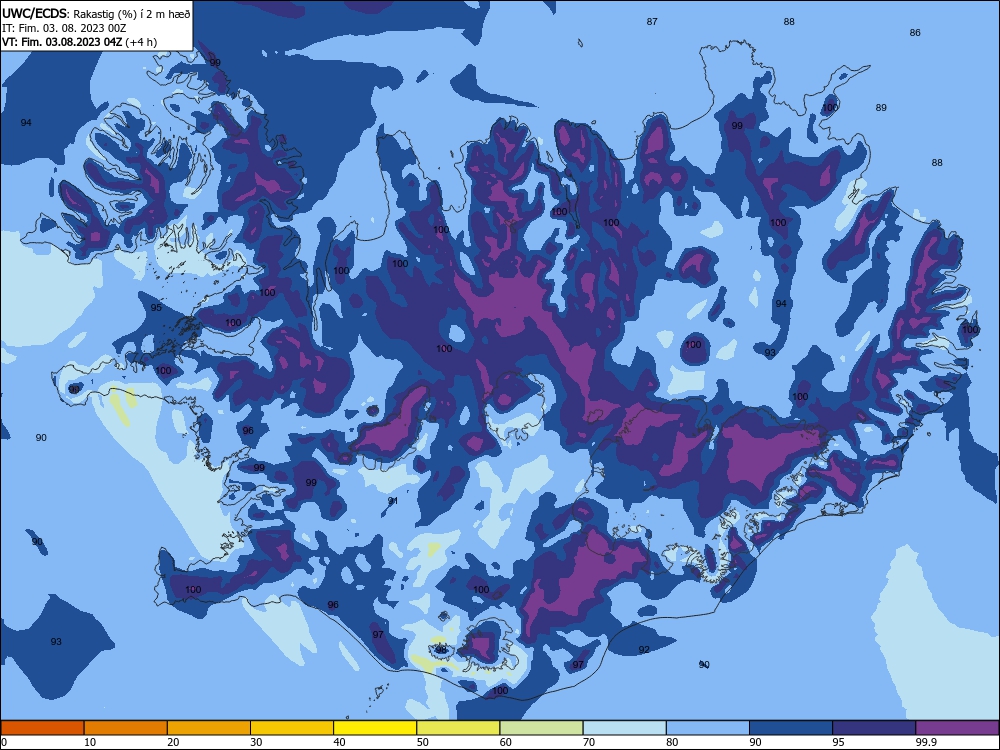This screenshot has width=1000, height=750.
Task: Click the legend scale label '20'
Action: point(173,742)
